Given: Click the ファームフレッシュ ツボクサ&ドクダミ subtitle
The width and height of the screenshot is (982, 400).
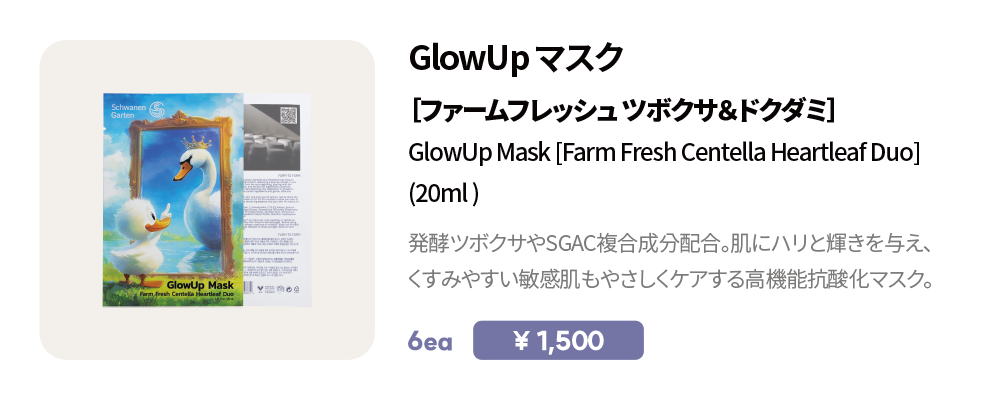Looking at the screenshot, I should pyautogui.click(x=623, y=110).
